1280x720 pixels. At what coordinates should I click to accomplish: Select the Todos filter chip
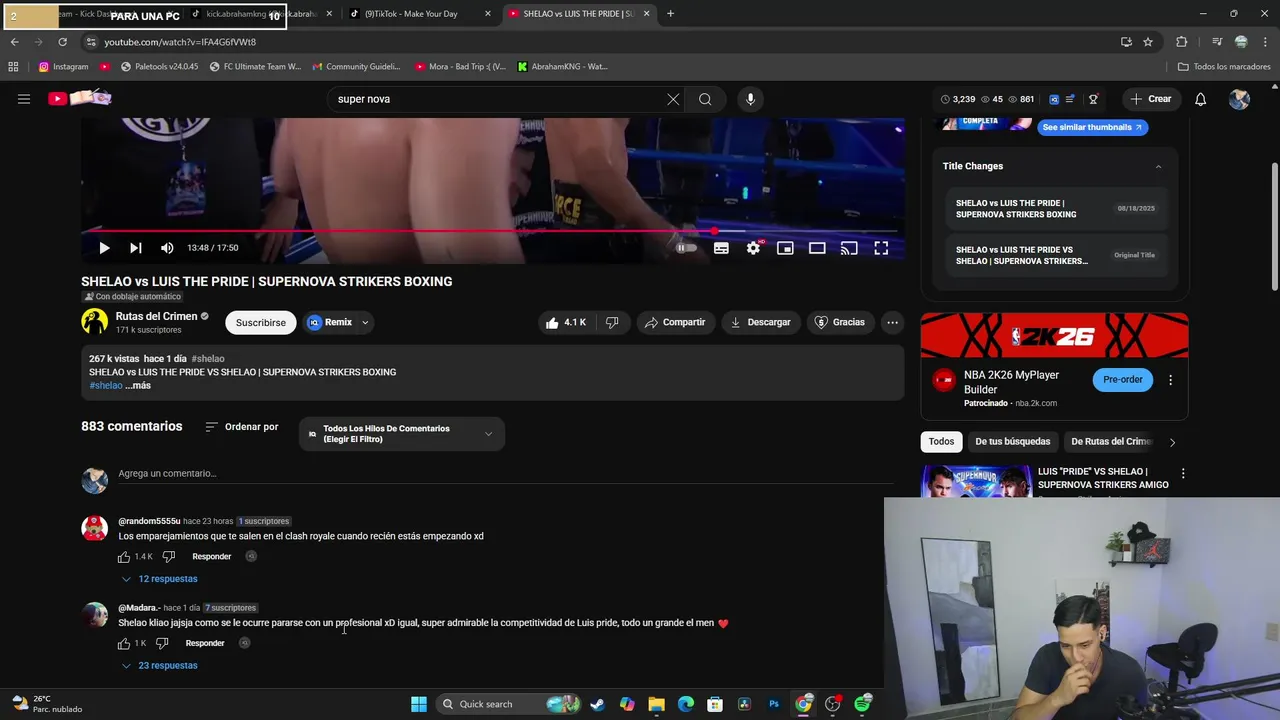click(941, 441)
